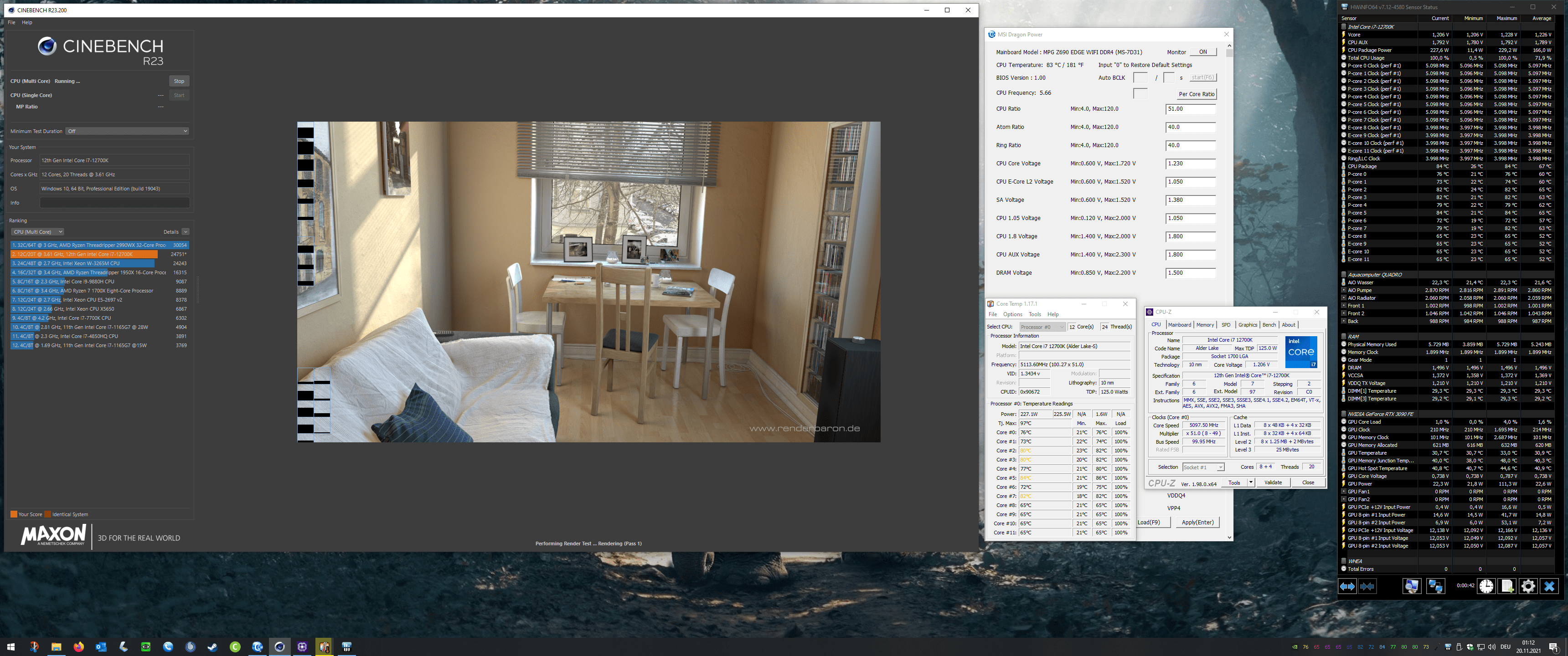Switch to Core Temp taskbar icon
Image resolution: width=1568 pixels, height=656 pixels.
click(325, 647)
